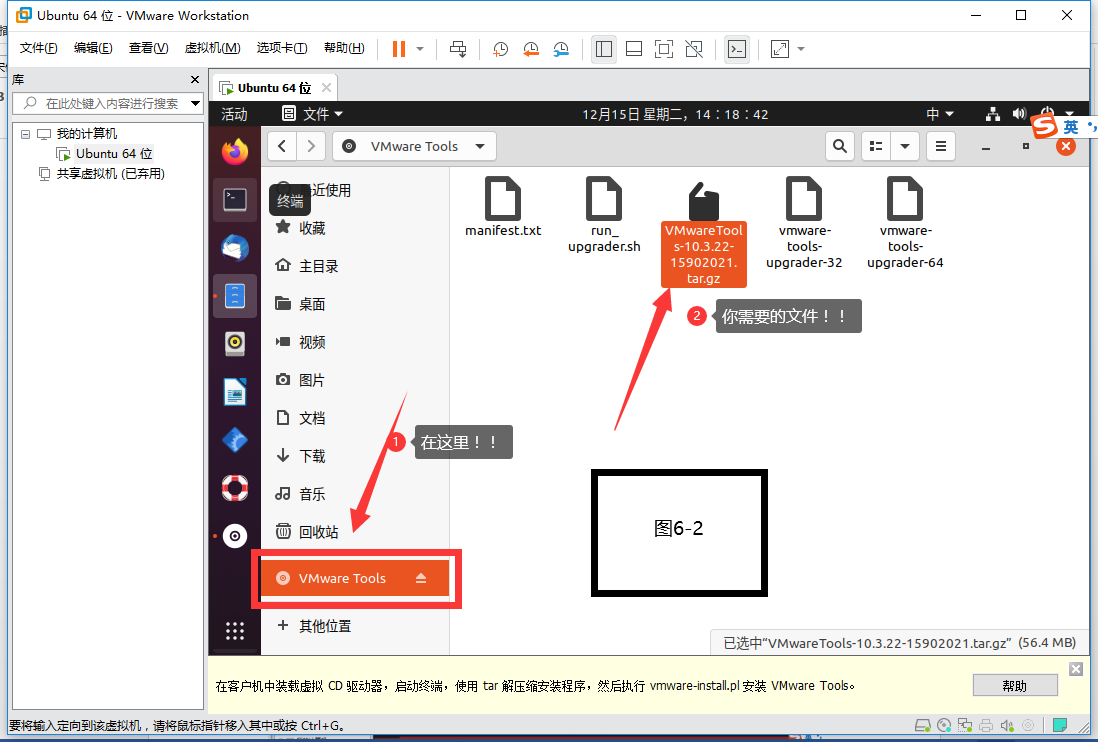Open the 帮助(H) menu
1098x742 pixels.
click(x=344, y=48)
